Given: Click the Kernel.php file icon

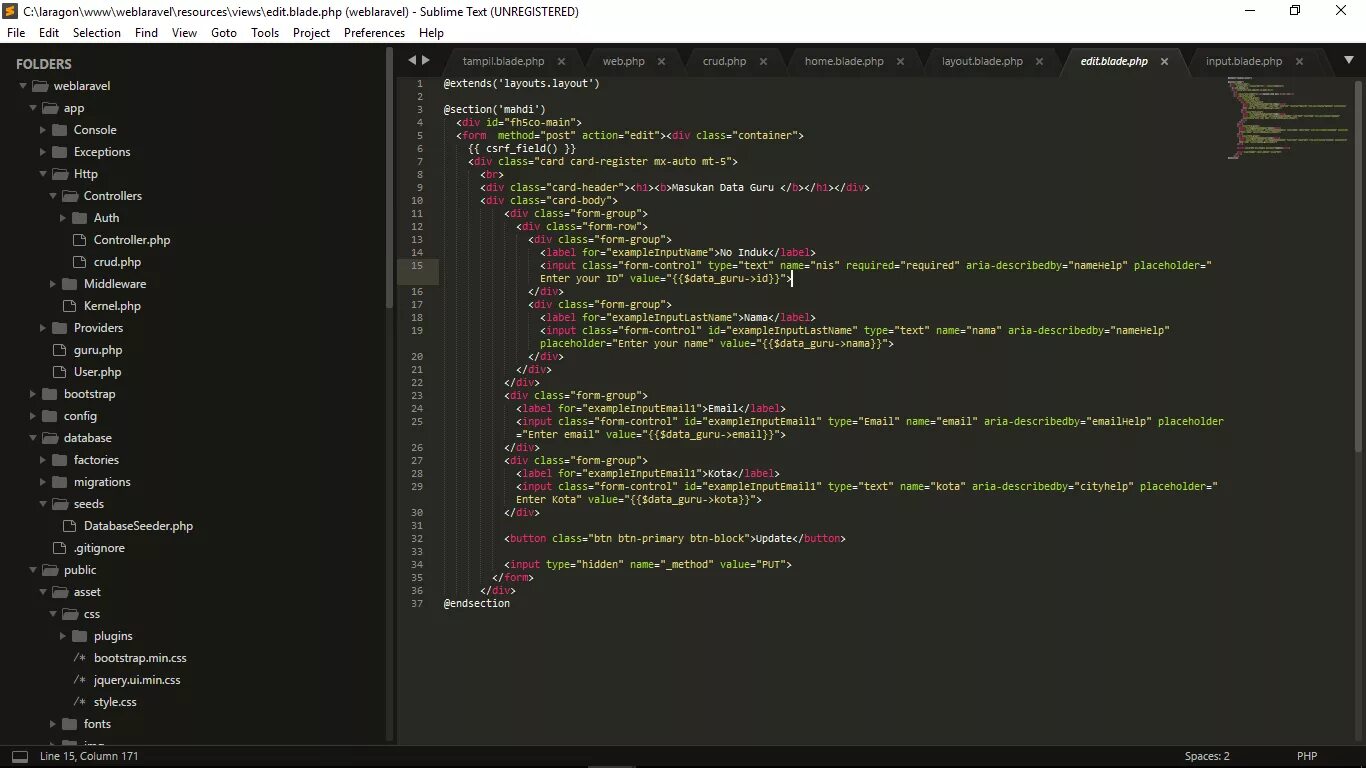Looking at the screenshot, I should pyautogui.click(x=71, y=306).
